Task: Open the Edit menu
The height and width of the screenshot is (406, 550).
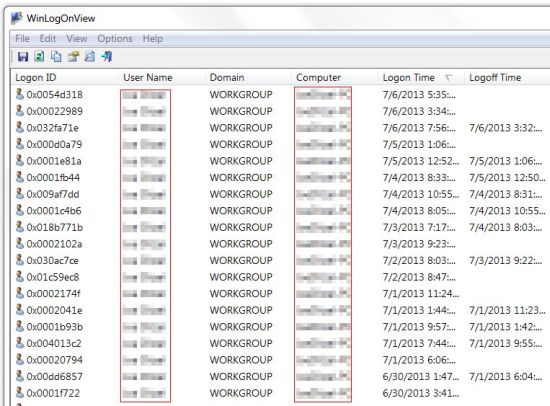Action: [x=47, y=39]
